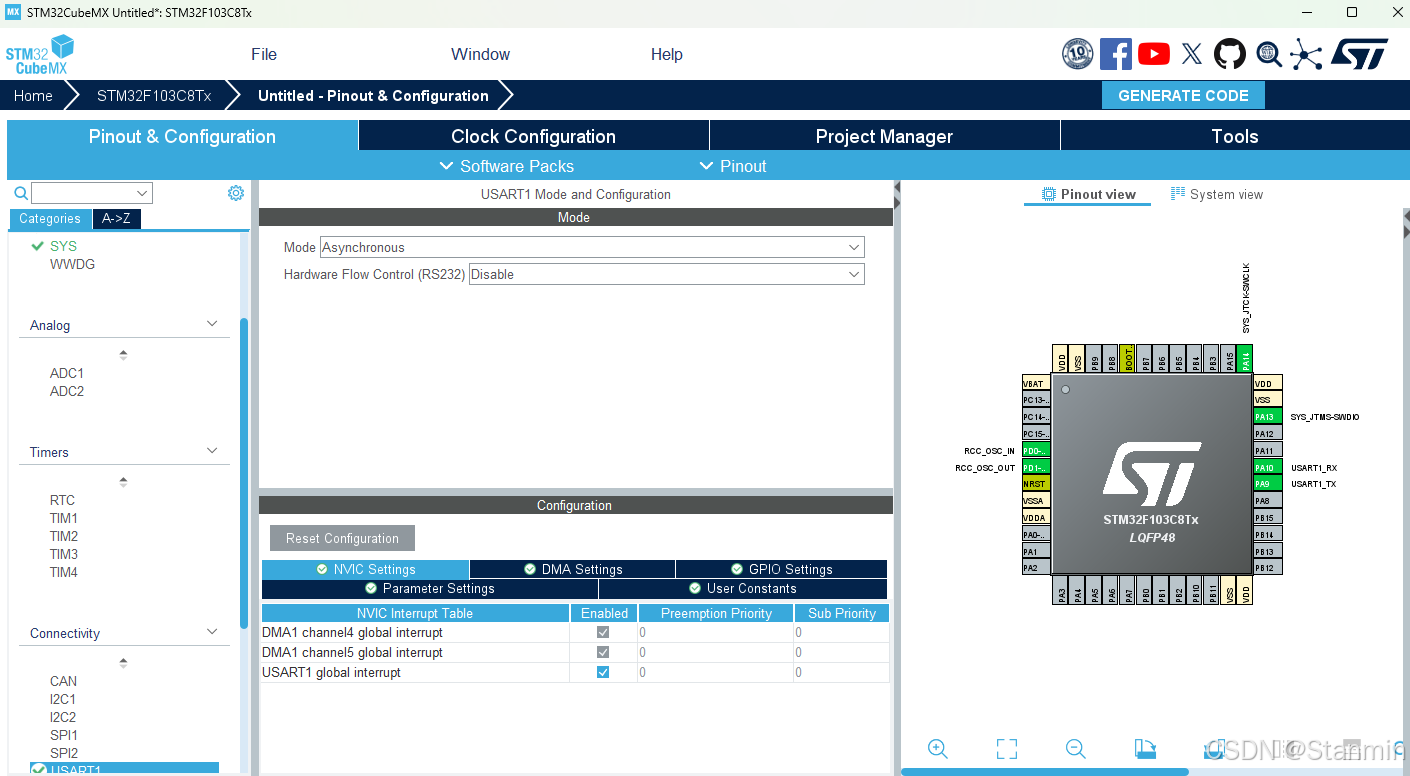Click the PA12 pin on the chip

click(1267, 434)
